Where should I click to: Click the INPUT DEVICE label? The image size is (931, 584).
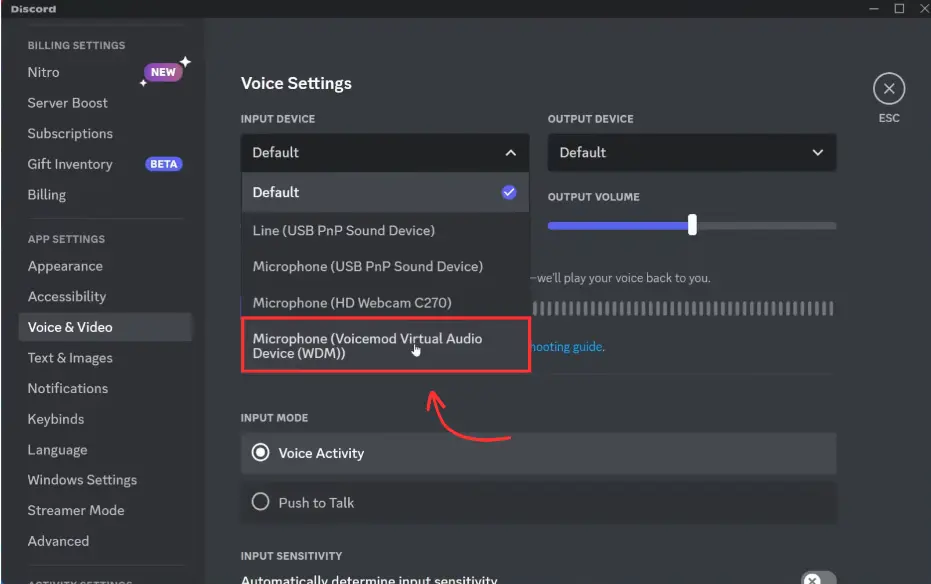click(278, 119)
